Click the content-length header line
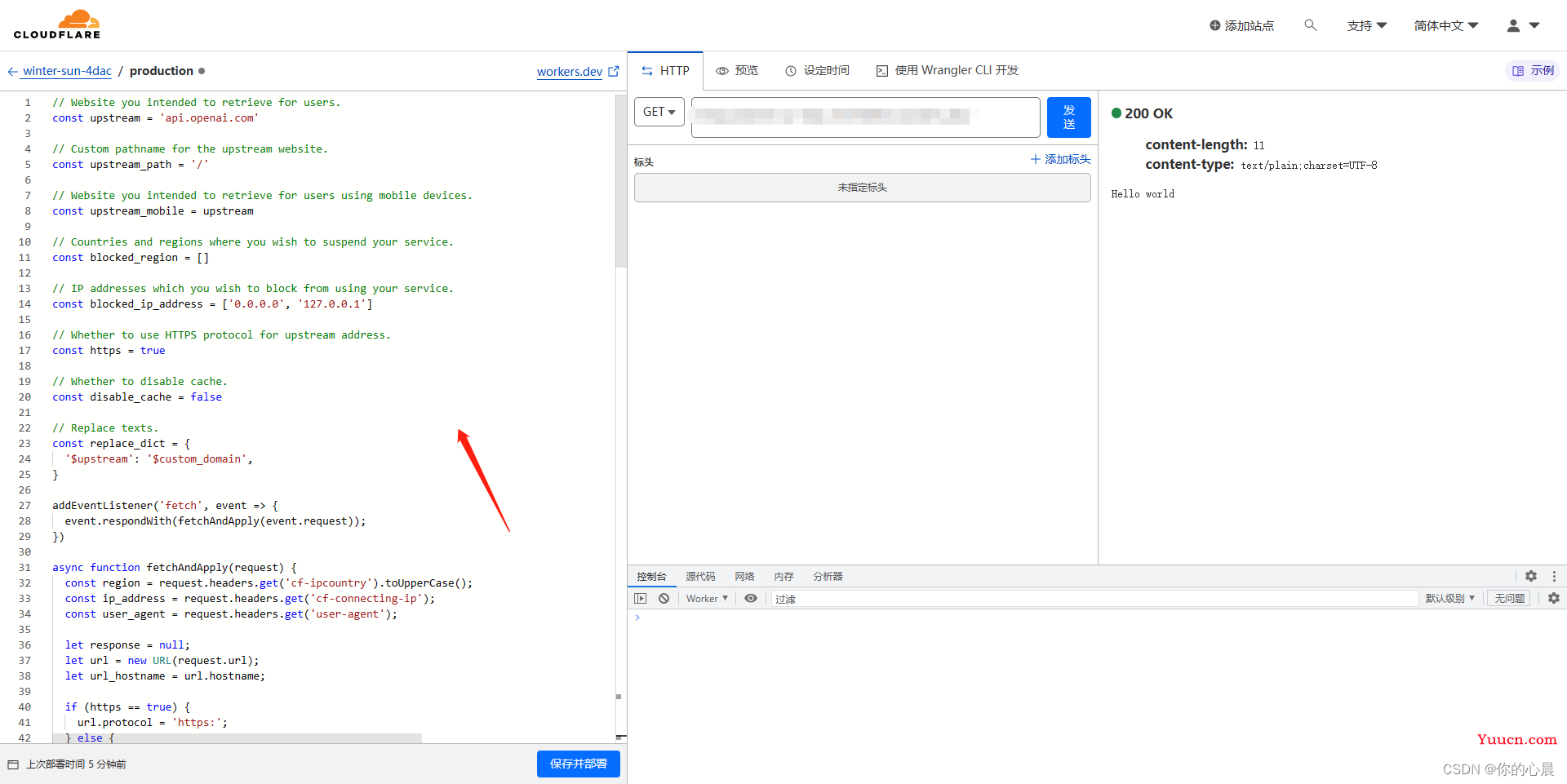The image size is (1567, 784). click(1205, 145)
